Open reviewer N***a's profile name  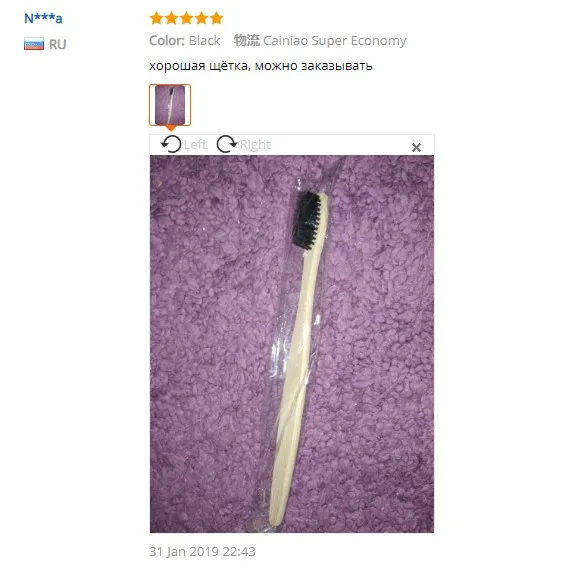43,18
